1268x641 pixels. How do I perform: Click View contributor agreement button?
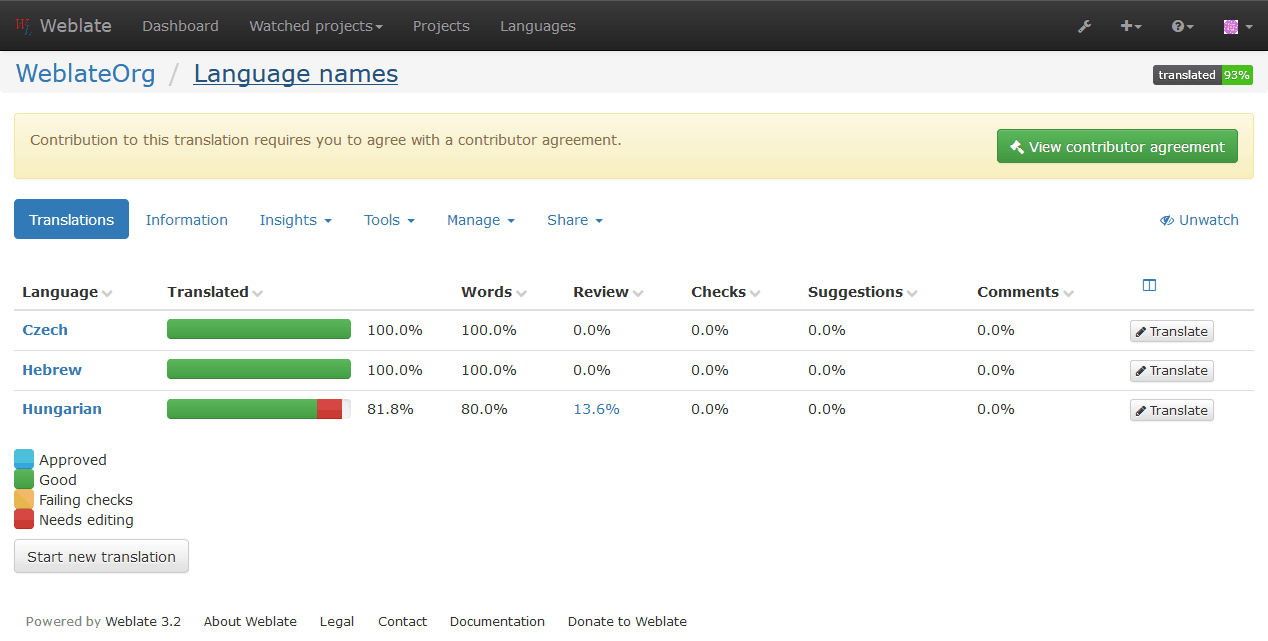(1117, 146)
